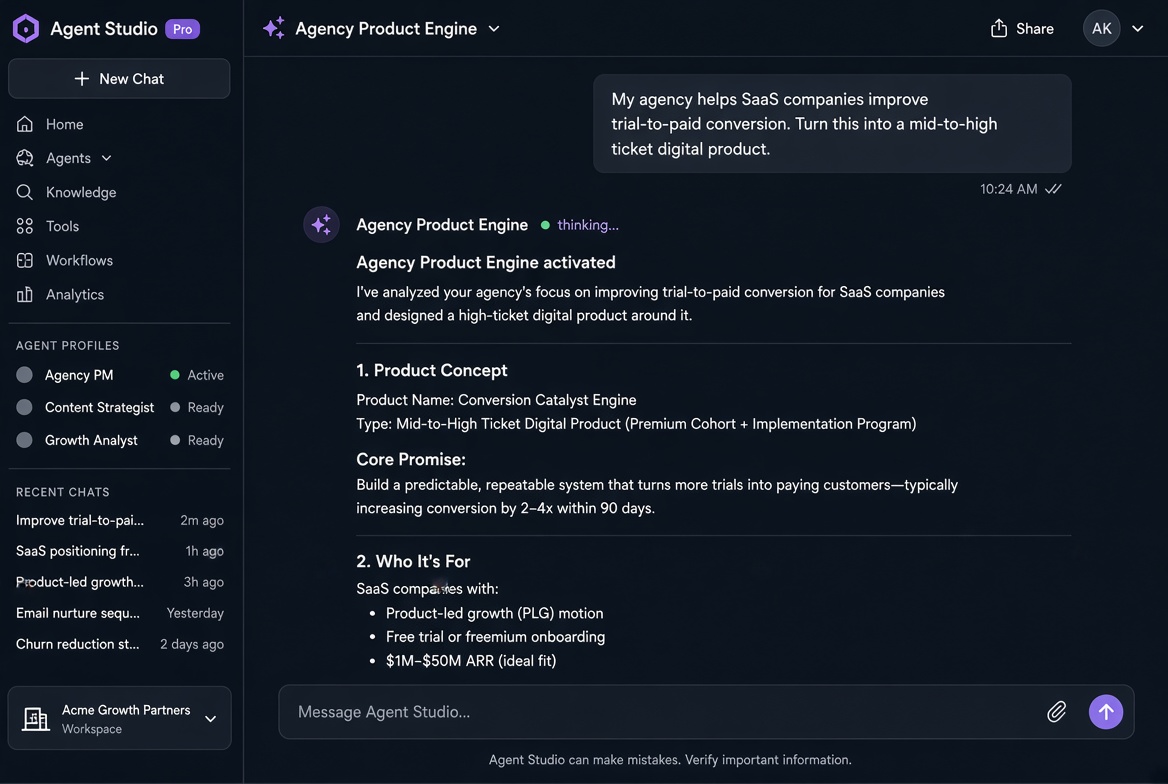Start a New Chat

coord(119,79)
